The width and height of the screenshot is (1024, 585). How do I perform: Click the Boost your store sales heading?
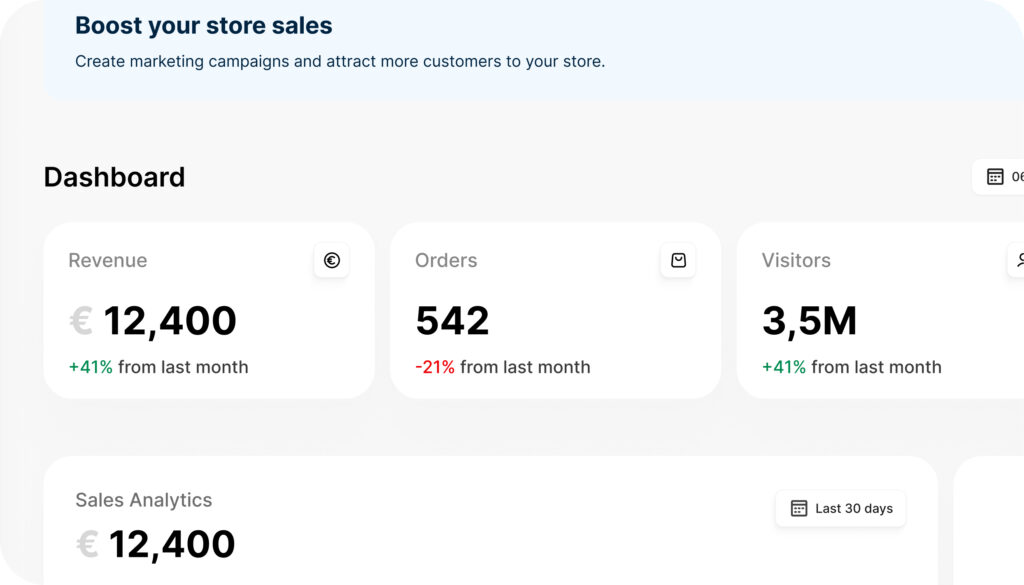click(x=204, y=25)
